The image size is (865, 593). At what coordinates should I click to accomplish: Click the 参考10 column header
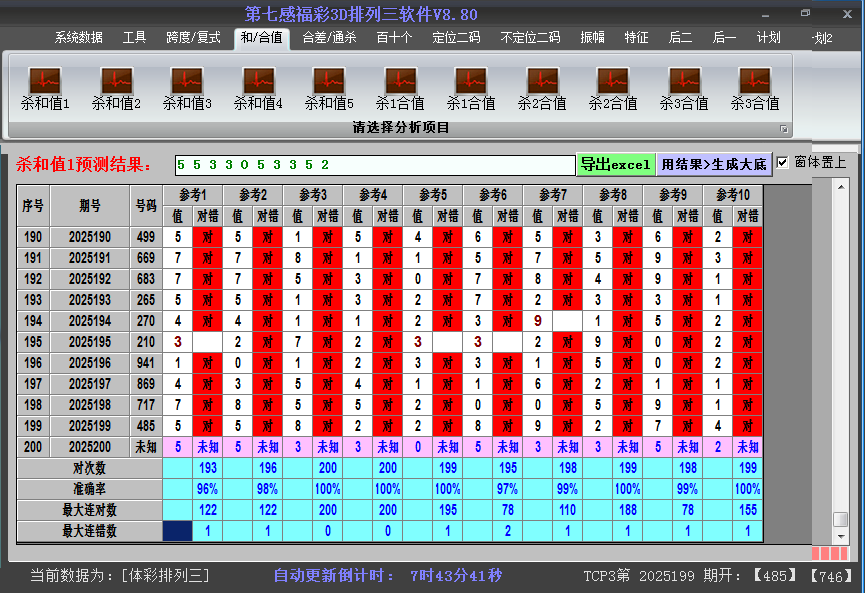click(x=733, y=195)
